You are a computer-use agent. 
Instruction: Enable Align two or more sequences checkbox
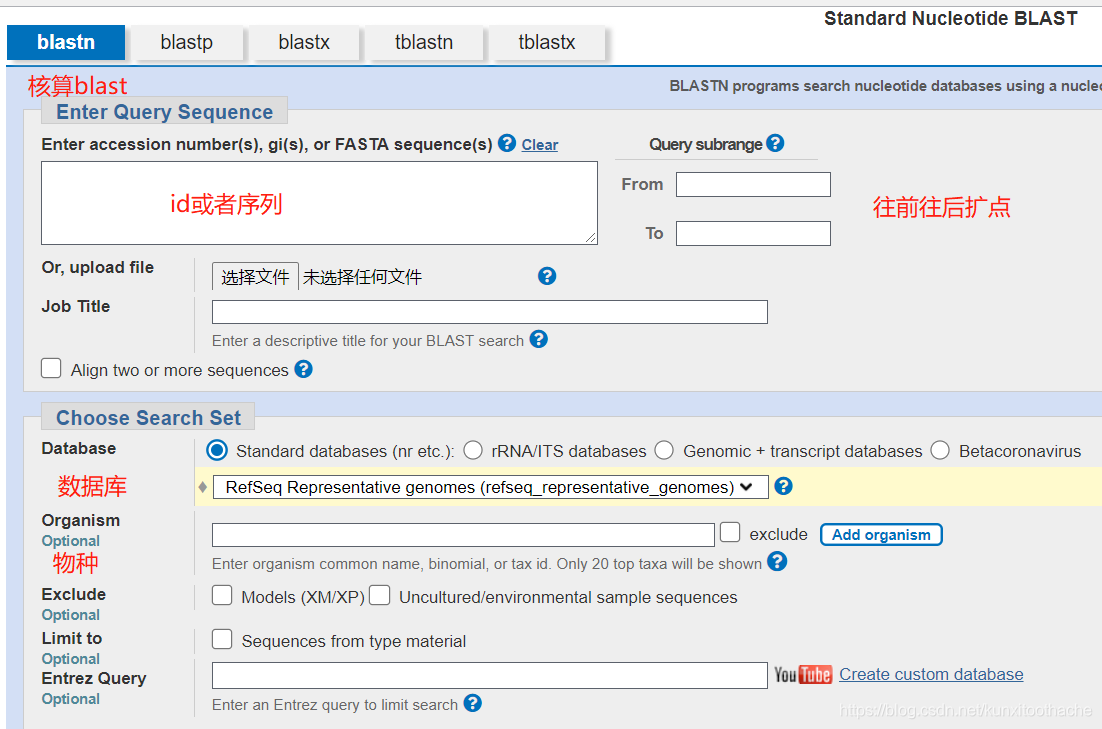pos(51,368)
